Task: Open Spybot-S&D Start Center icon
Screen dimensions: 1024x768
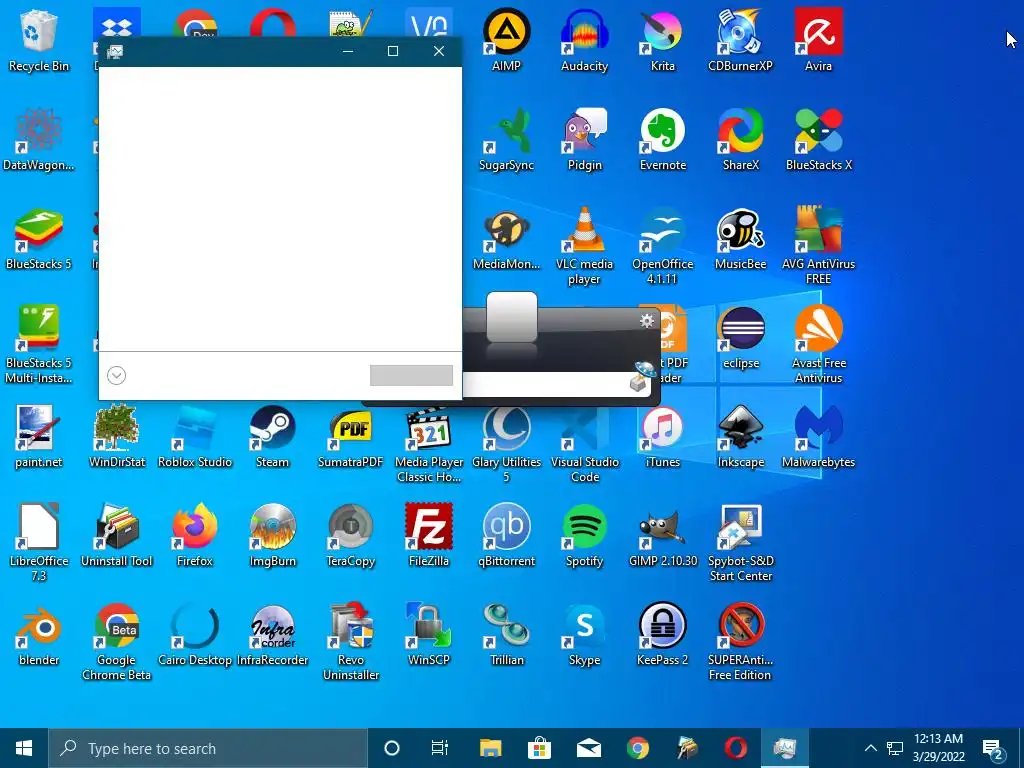Action: point(741,543)
